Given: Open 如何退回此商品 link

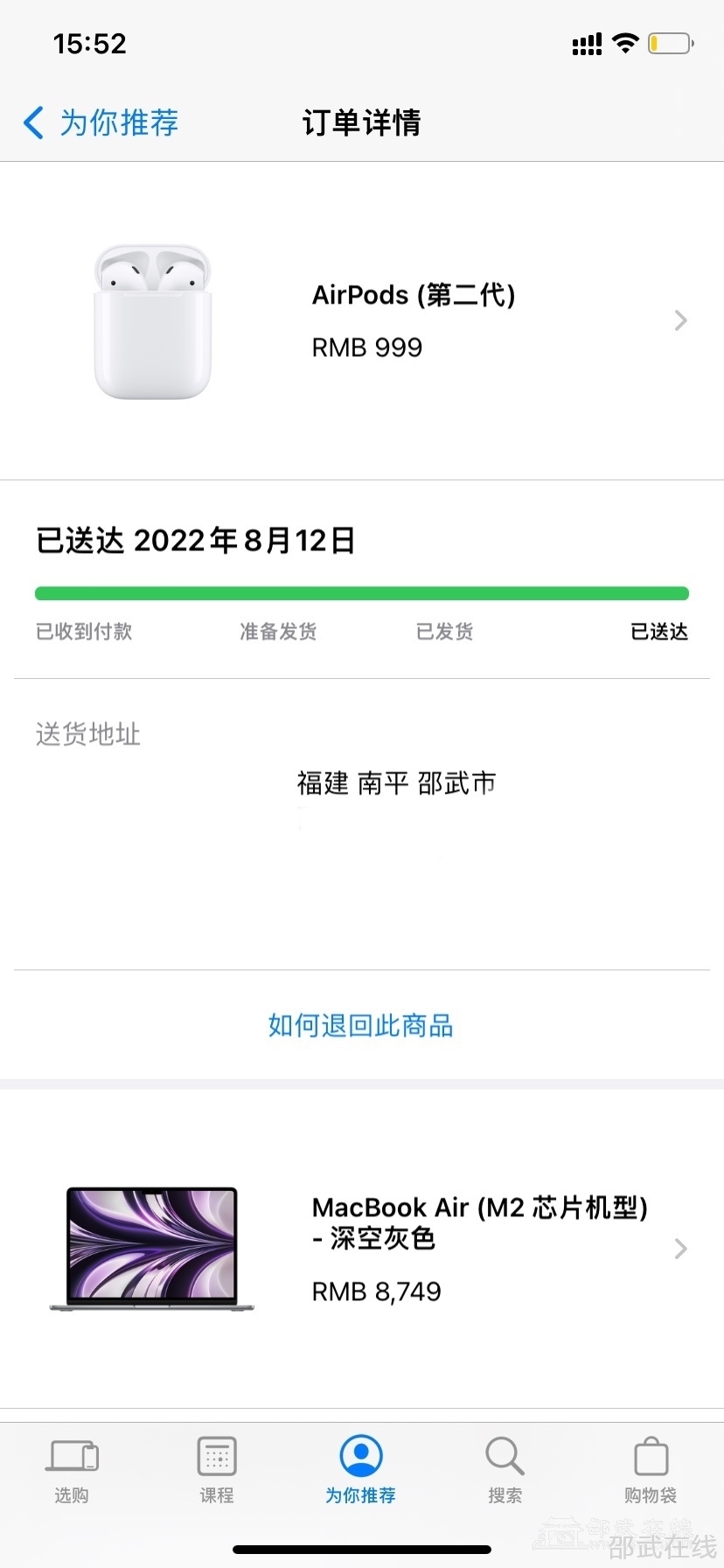Looking at the screenshot, I should coord(360,1025).
